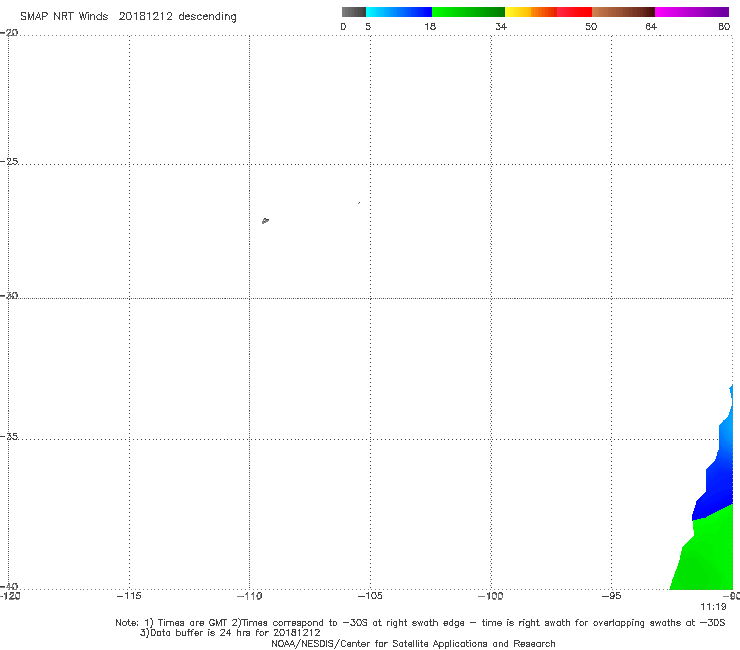Image resolution: width=740 pixels, height=650 pixels.
Task: Click the brown segment of the color bar
Action: pos(623,12)
